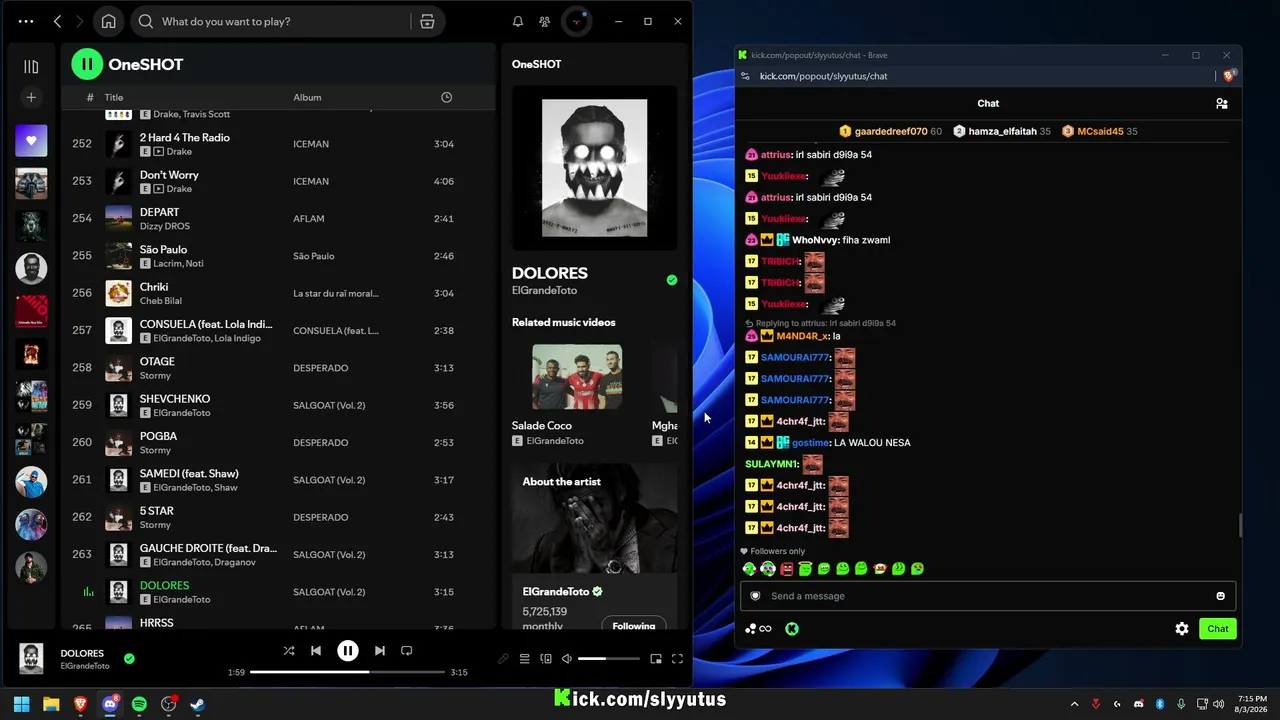Go to Spotify Home
The height and width of the screenshot is (720, 1280).
pos(108,21)
